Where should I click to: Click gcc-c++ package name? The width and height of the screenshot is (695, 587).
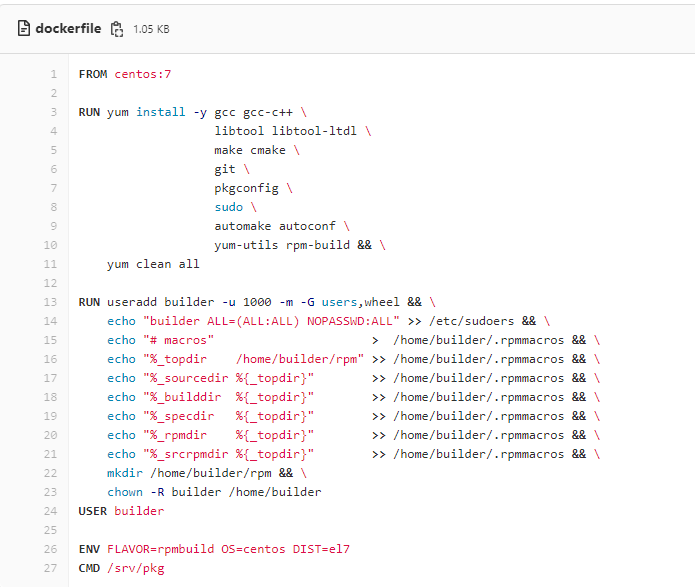[268, 112]
